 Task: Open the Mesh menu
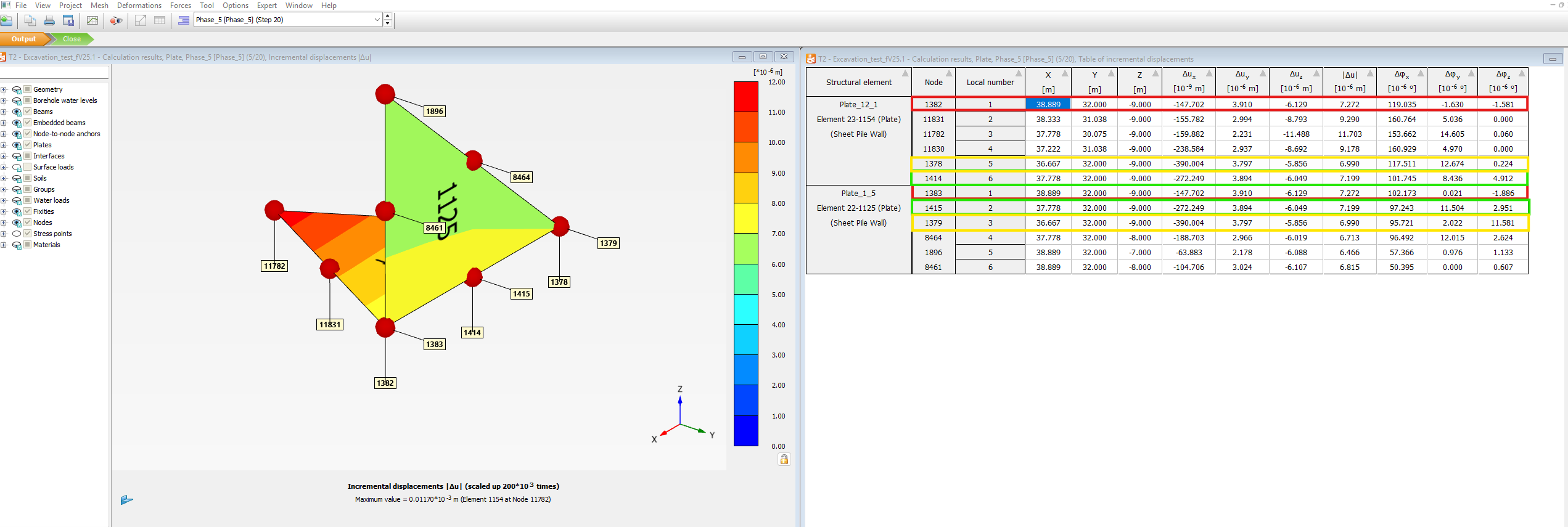[x=99, y=6]
